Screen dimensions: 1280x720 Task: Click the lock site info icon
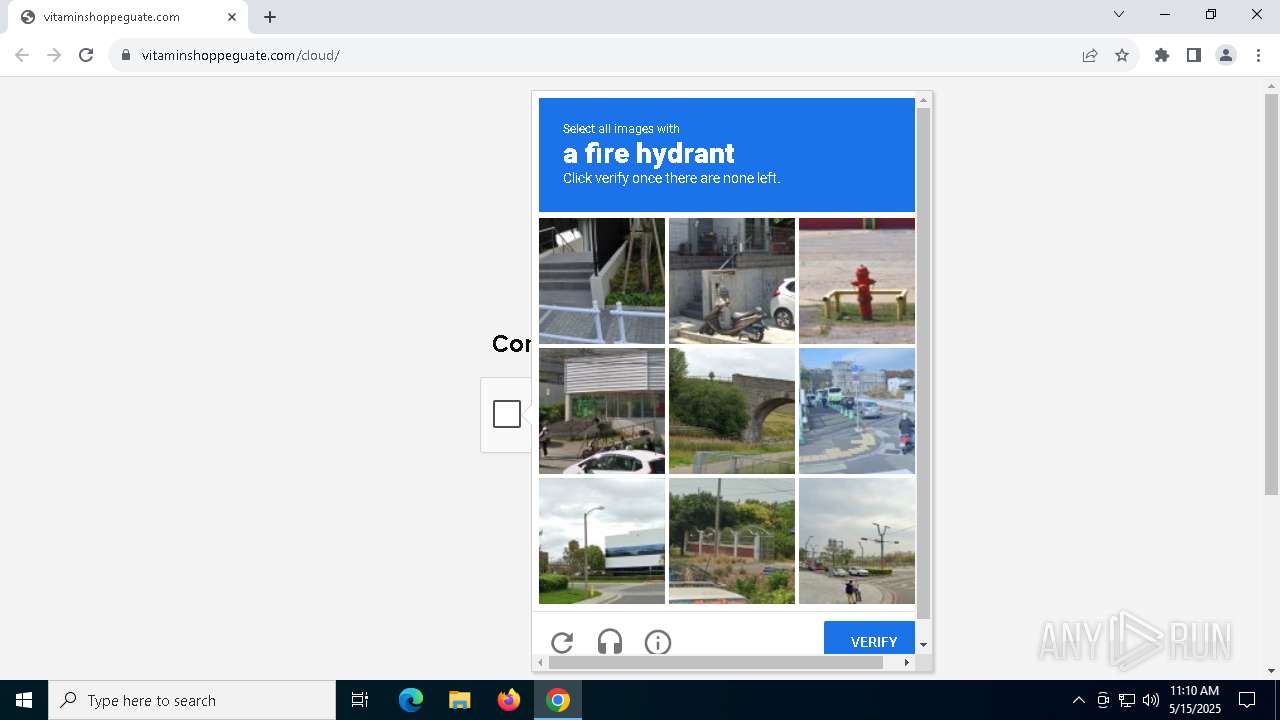point(126,55)
